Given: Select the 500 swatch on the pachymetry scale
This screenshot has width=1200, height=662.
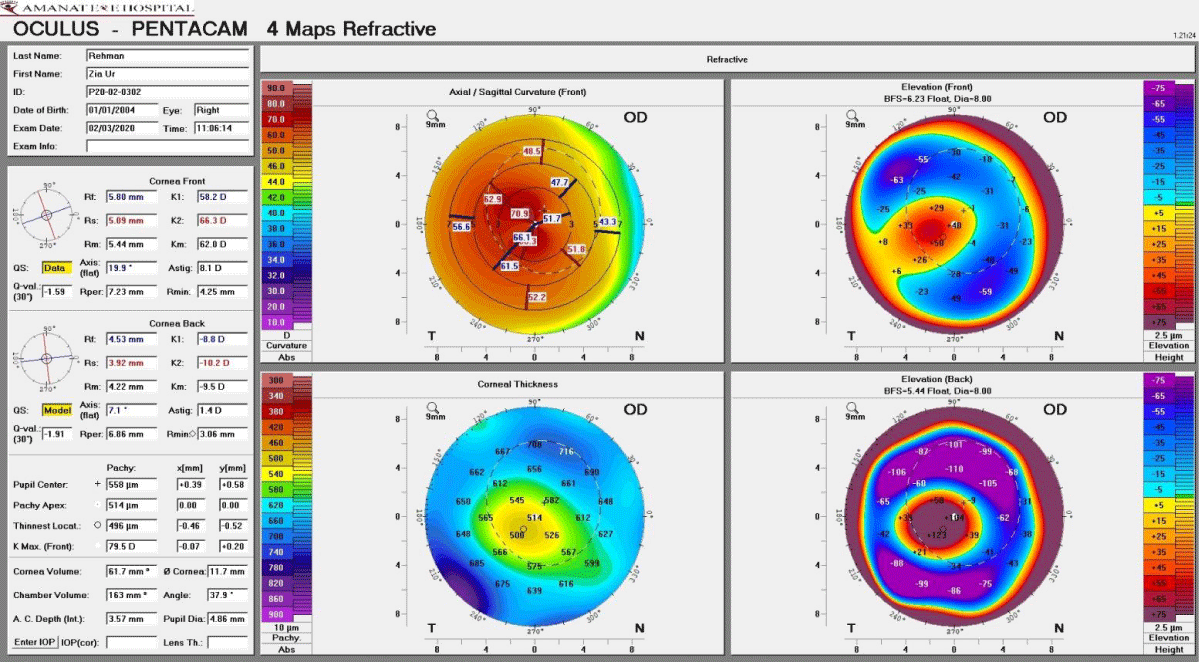Looking at the screenshot, I should tap(275, 458).
